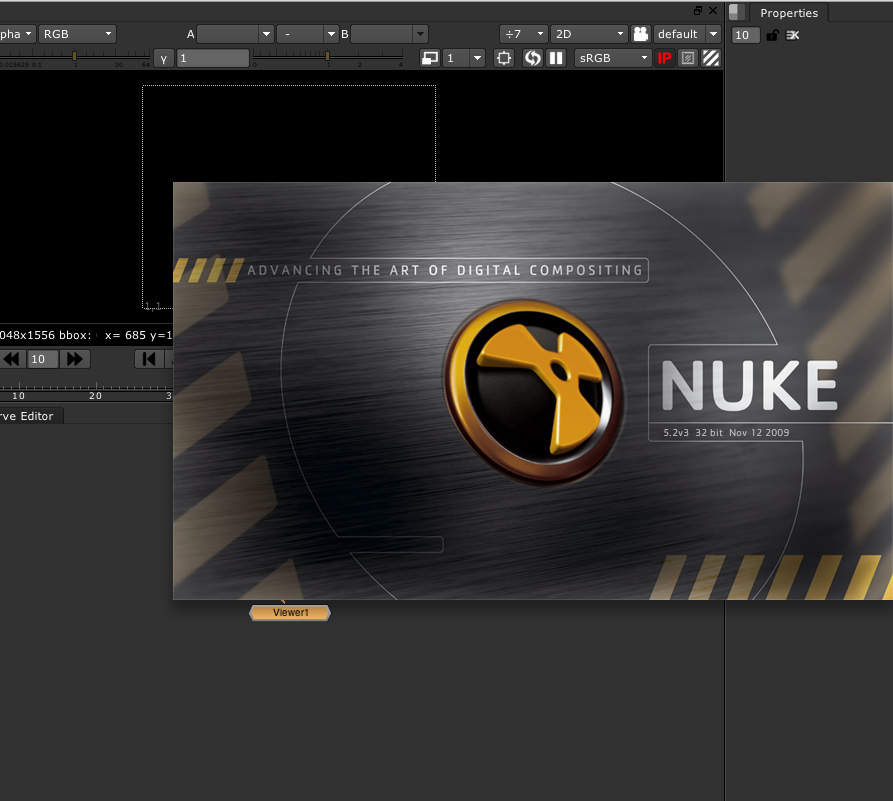
Task: Click the 3D camera lock icon
Action: click(641, 34)
